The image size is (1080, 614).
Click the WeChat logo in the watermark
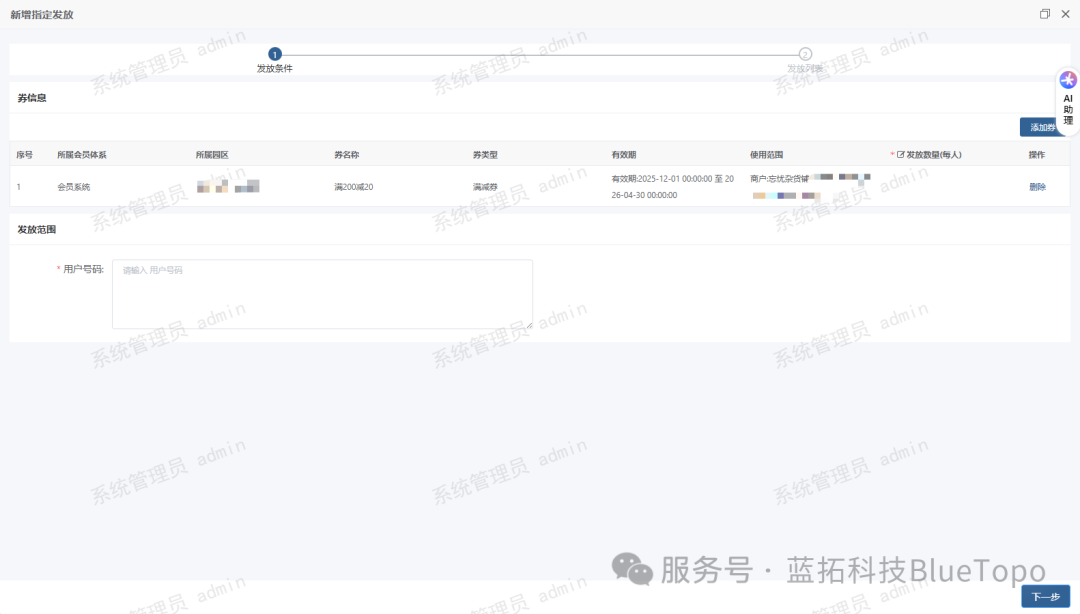point(632,569)
